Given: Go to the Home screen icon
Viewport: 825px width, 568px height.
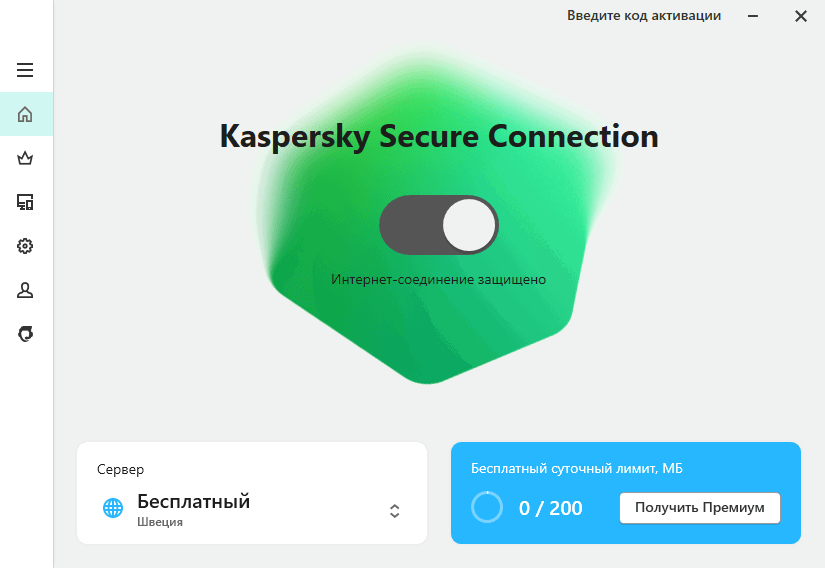Looking at the screenshot, I should pyautogui.click(x=25, y=114).
